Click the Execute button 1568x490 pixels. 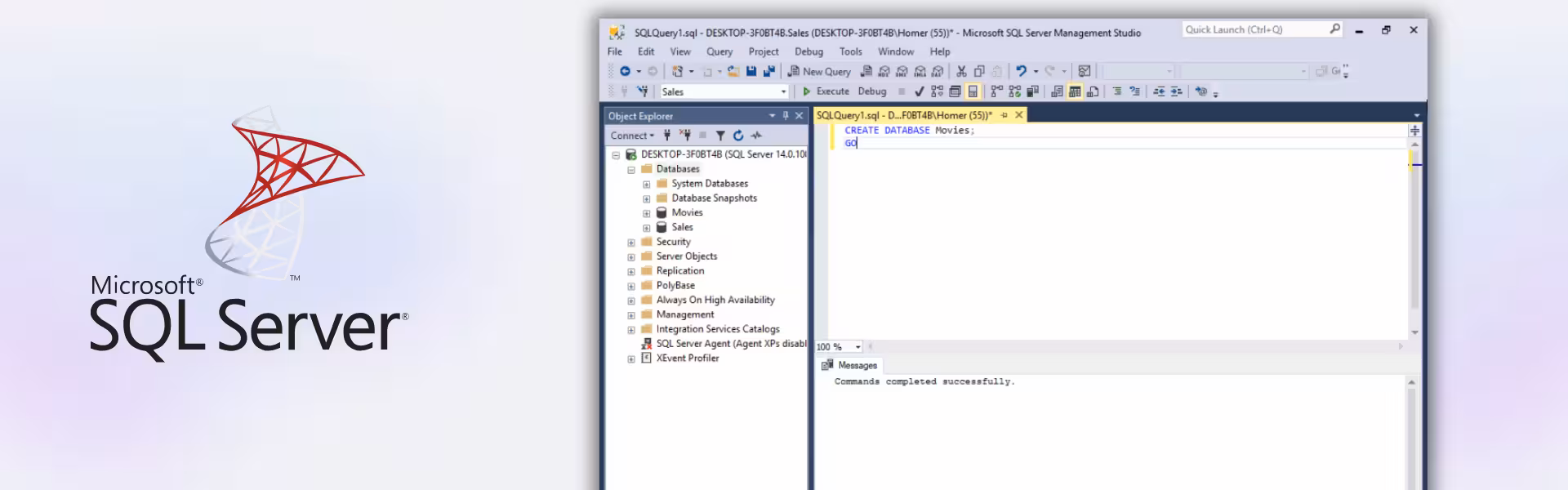826,91
